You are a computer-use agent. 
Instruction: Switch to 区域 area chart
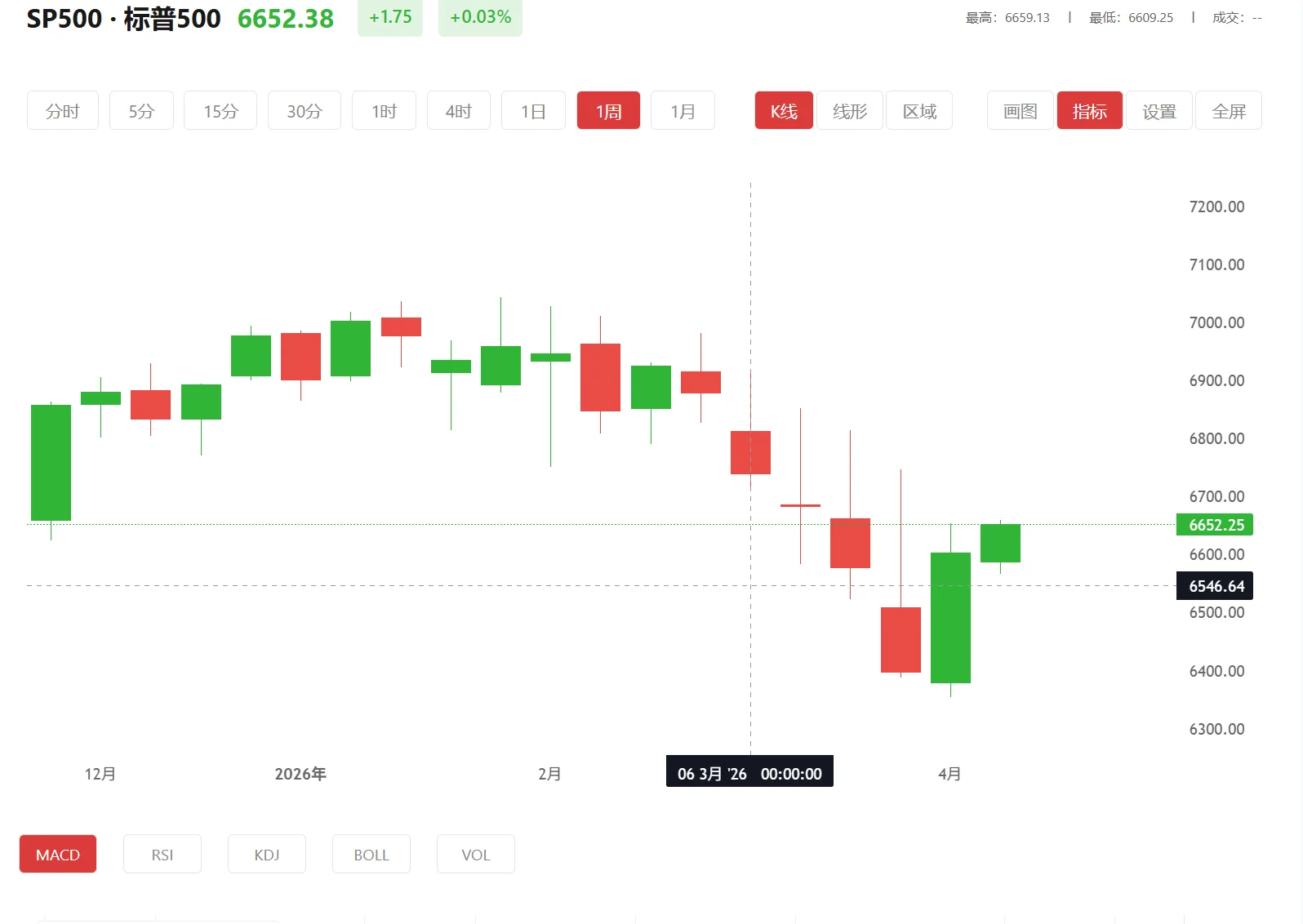click(919, 111)
